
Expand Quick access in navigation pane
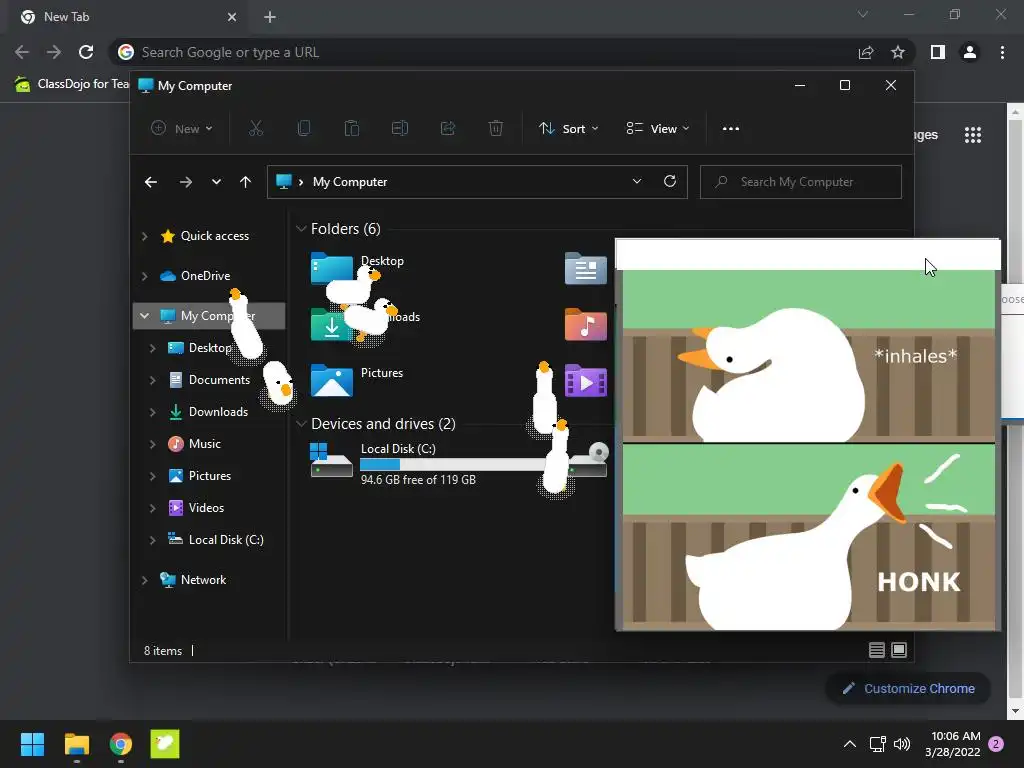pos(144,236)
